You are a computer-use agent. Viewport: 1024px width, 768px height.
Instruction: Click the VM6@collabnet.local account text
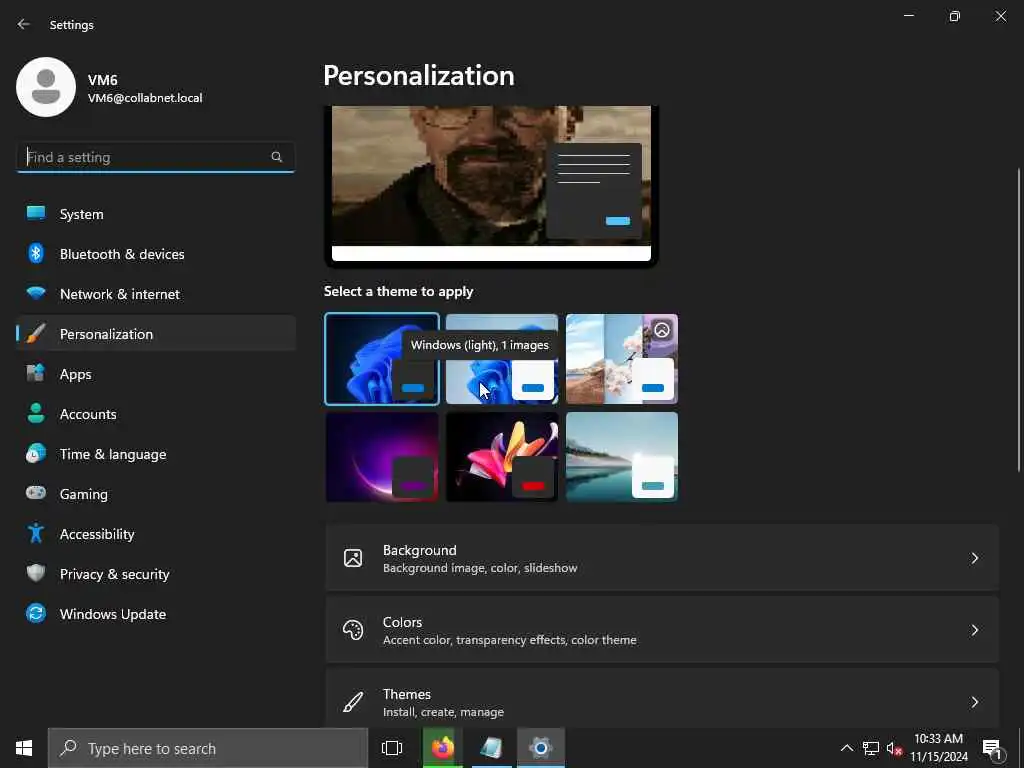145,98
